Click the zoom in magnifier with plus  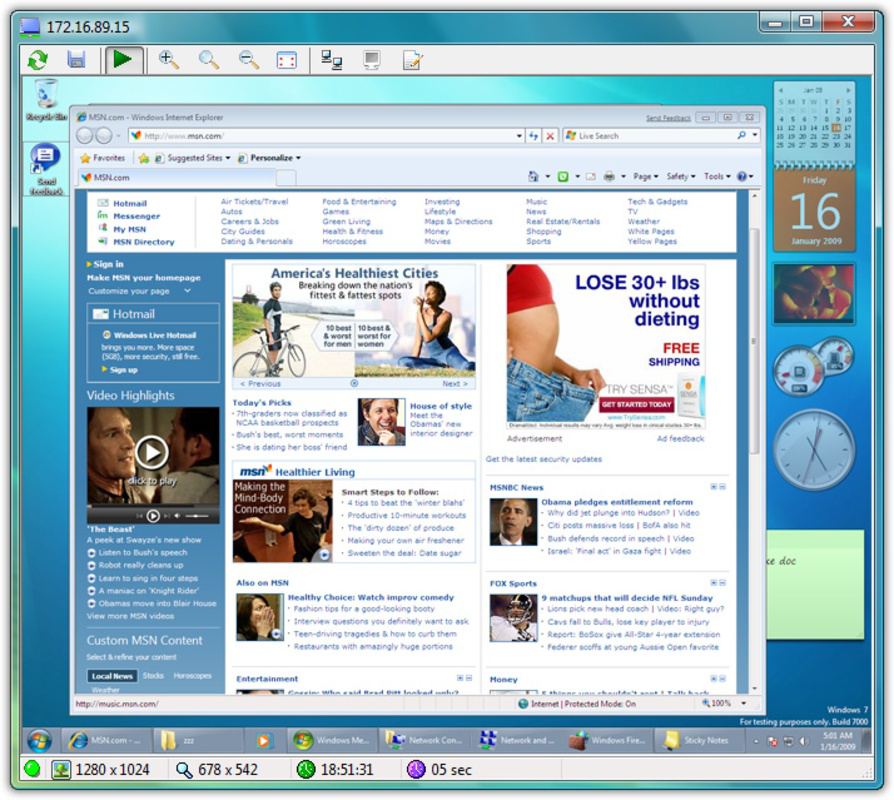(x=168, y=59)
